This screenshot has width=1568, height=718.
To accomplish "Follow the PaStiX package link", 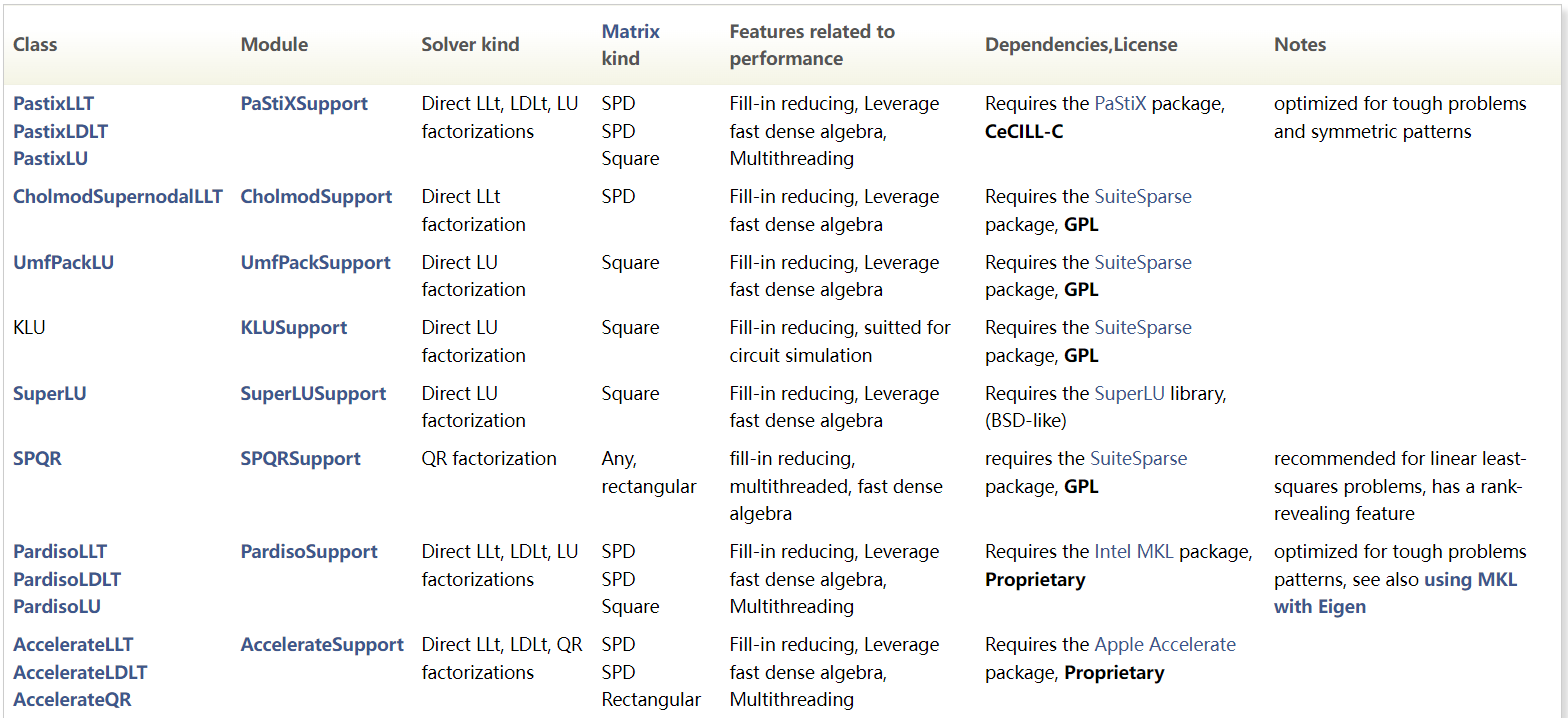I will (x=1121, y=103).
